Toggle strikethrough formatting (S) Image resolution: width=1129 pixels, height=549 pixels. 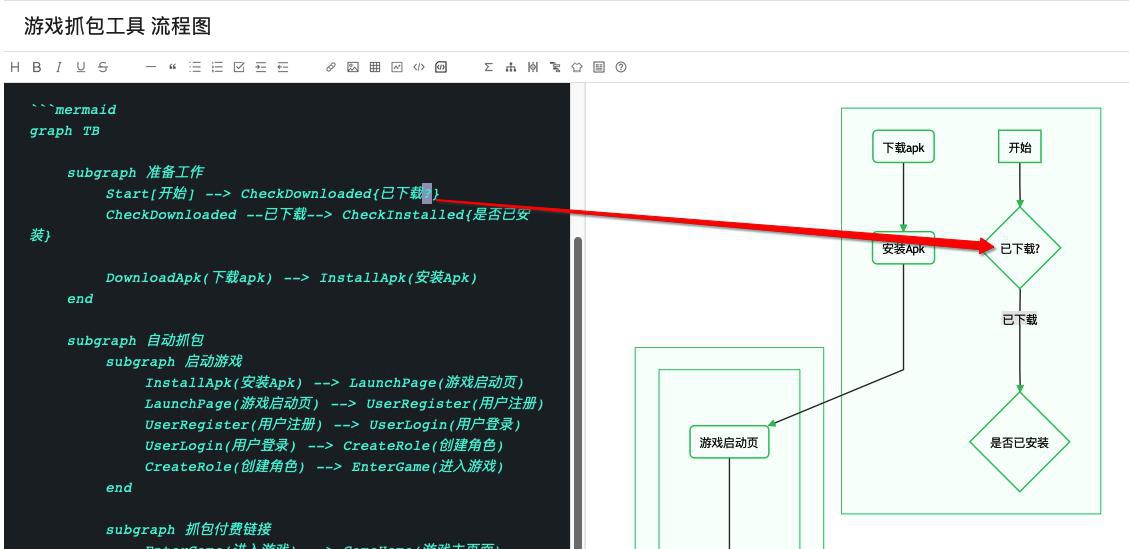103,67
